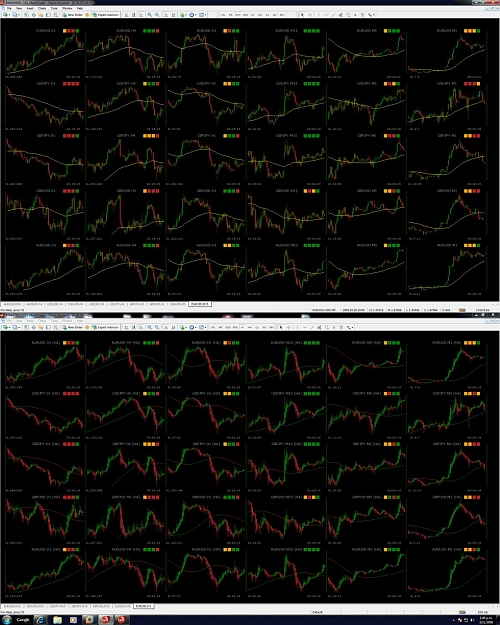
Task: Open Profiles dropdown in lower window toolbar
Action: coord(16,327)
